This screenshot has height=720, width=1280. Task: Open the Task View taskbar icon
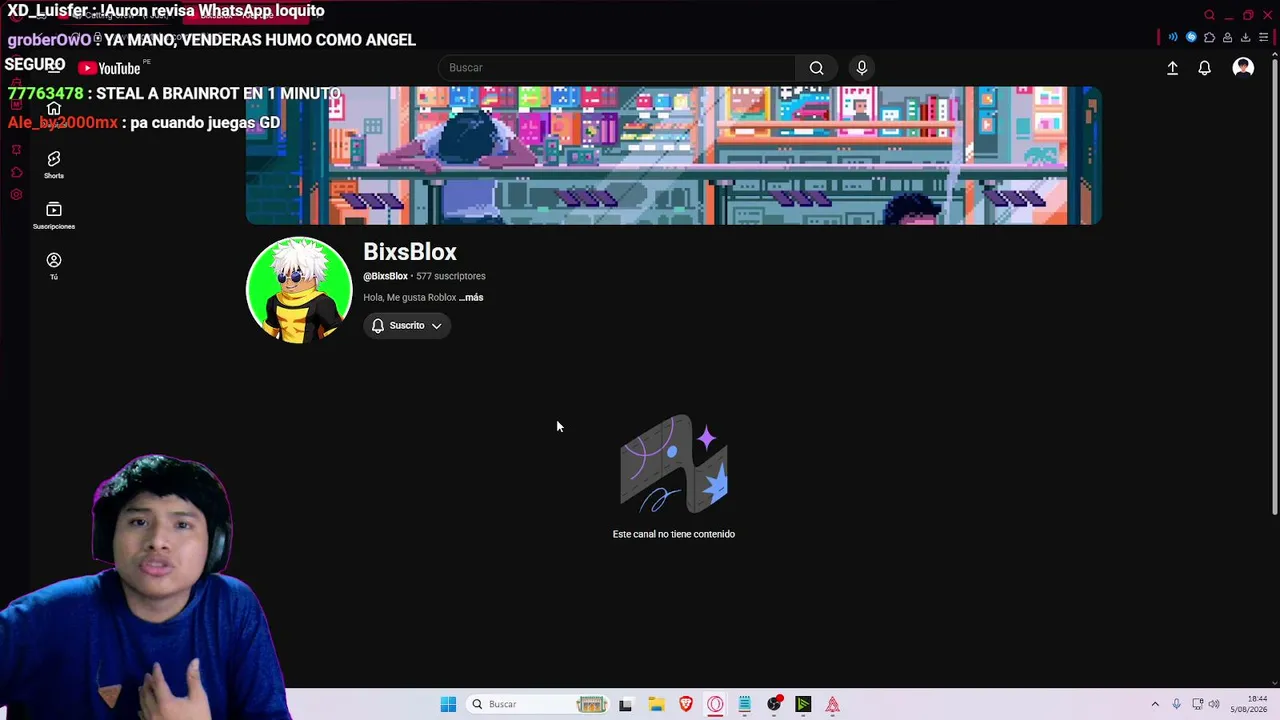pos(625,704)
